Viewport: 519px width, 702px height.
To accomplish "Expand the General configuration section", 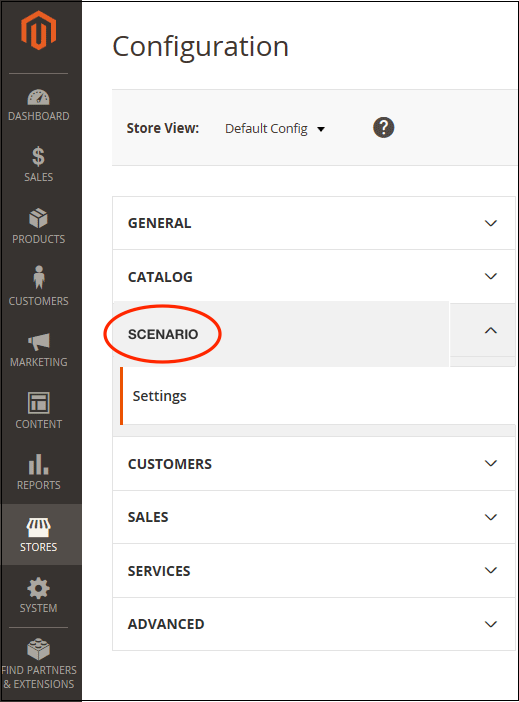I will pos(313,223).
